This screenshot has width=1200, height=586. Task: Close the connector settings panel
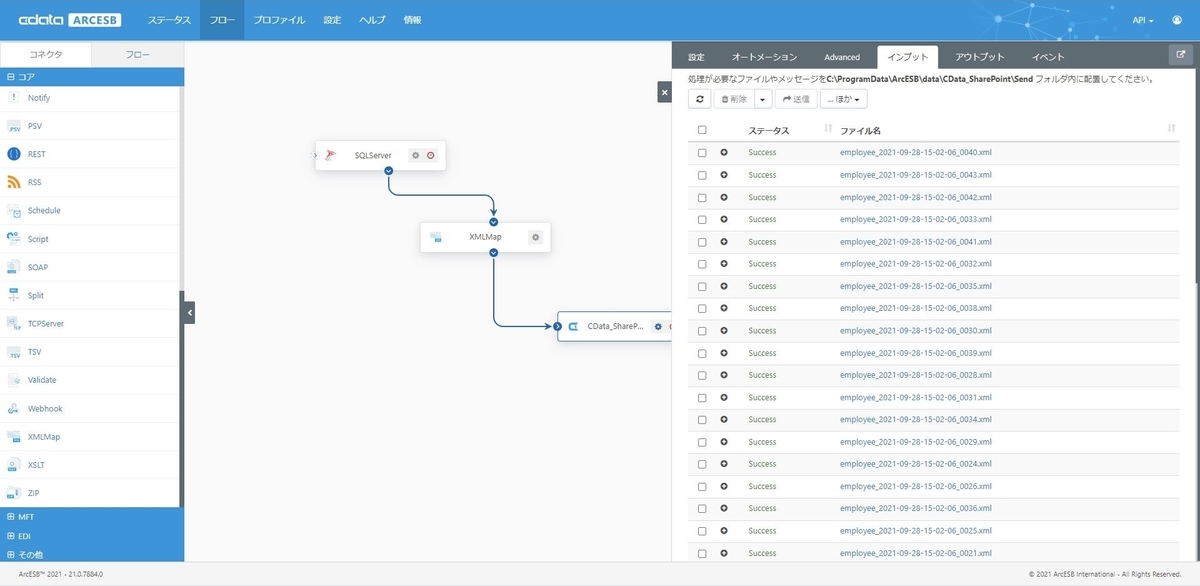click(664, 92)
